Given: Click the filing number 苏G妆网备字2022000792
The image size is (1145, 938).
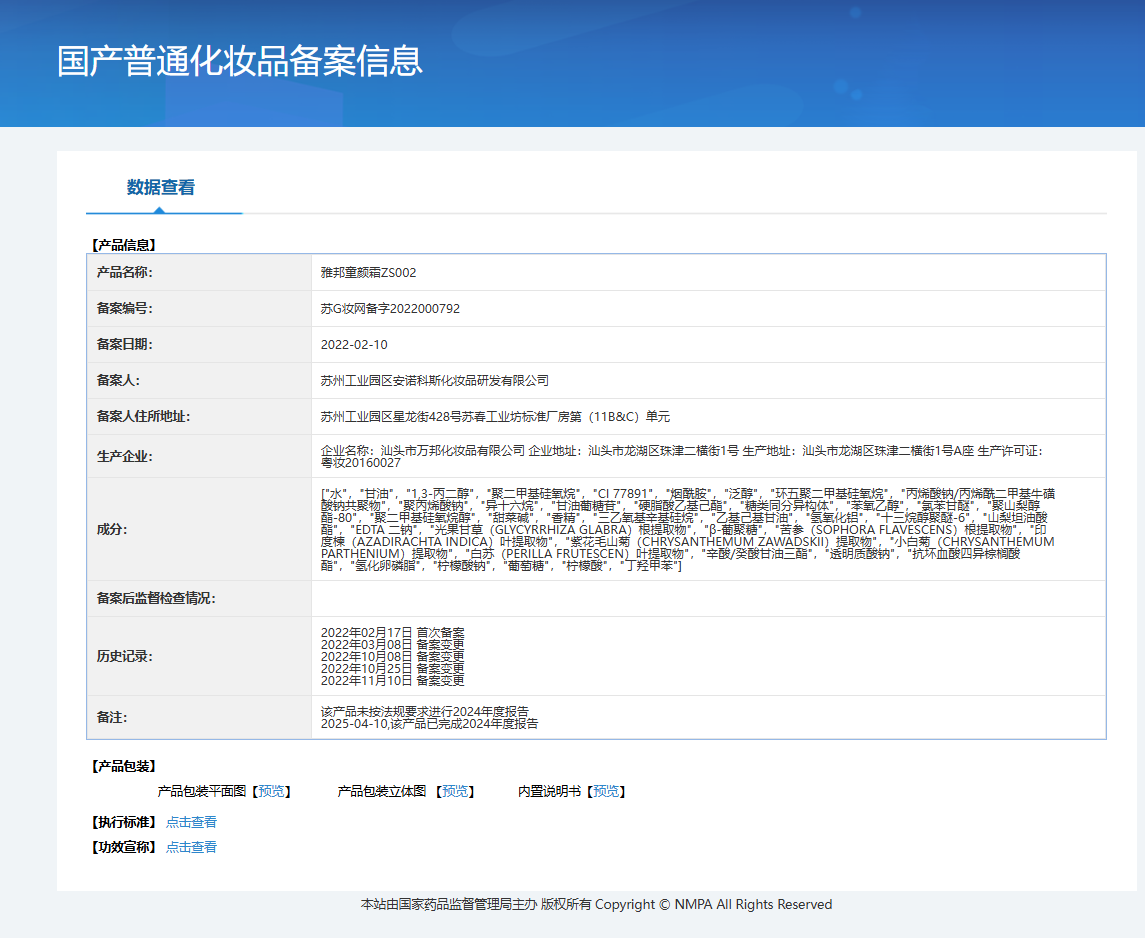Looking at the screenshot, I should tap(390, 309).
